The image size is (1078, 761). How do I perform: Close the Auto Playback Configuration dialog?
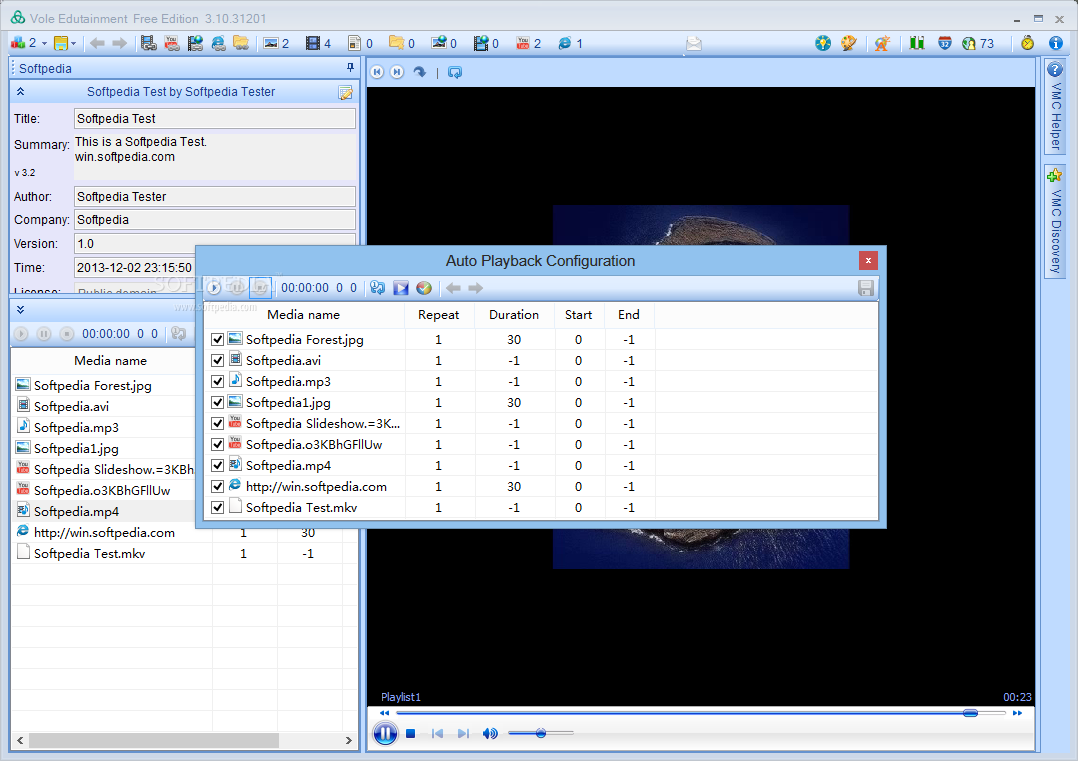(868, 261)
